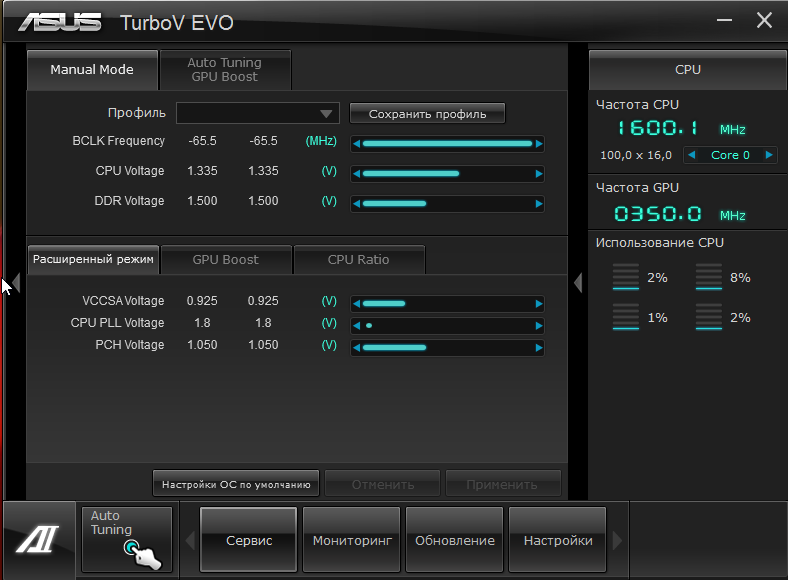
Task: Click the 100,0 x 16,0 multiplier text
Action: pyautogui.click(x=636, y=155)
